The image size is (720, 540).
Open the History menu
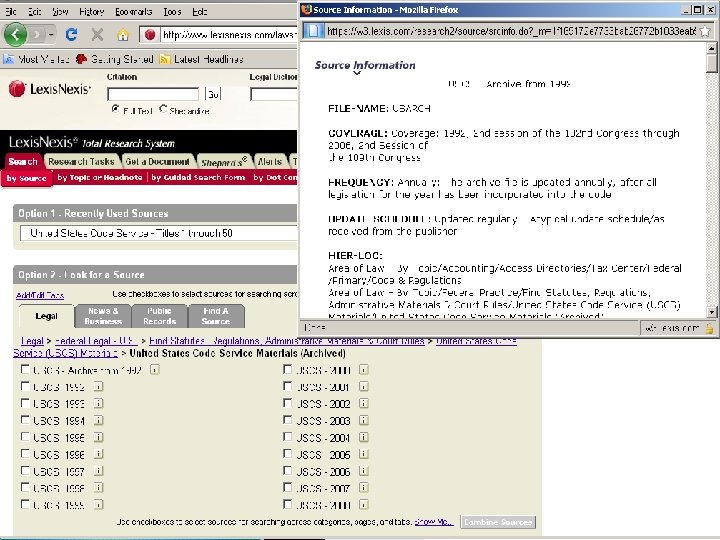91,11
